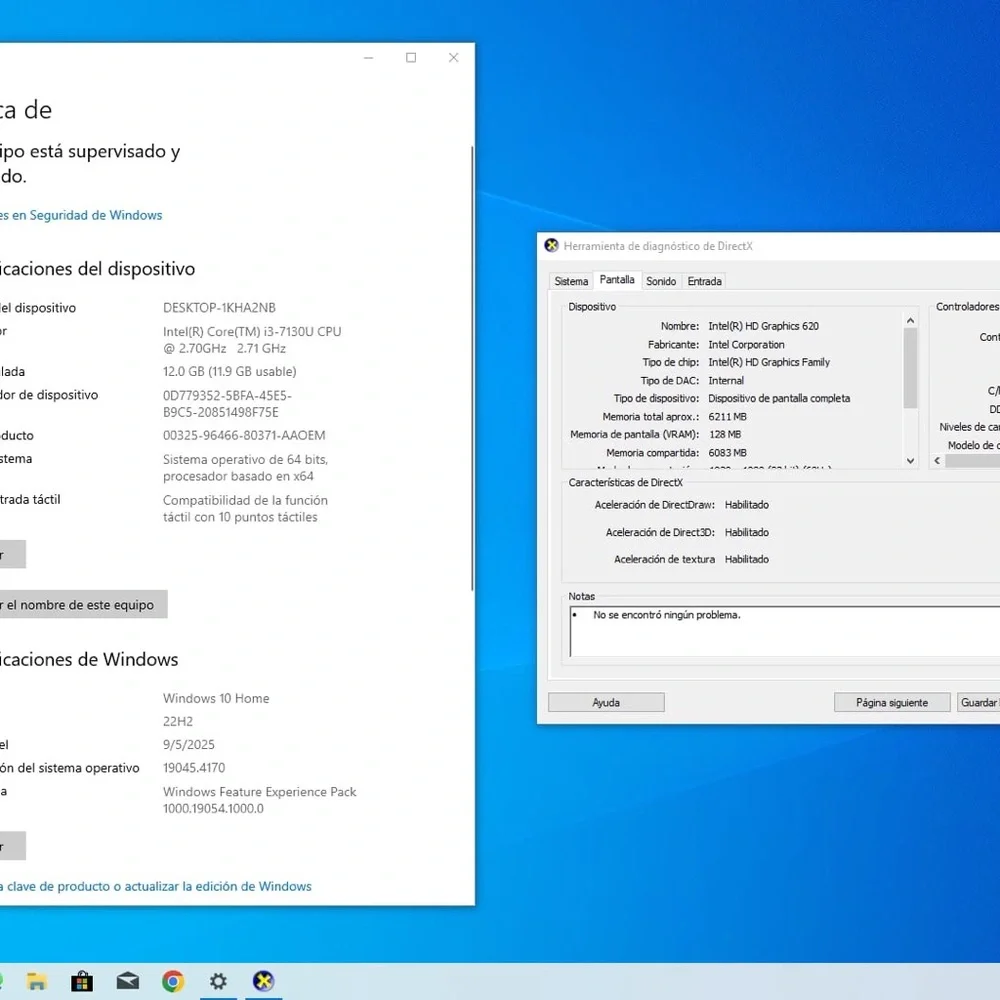Click scroll down arrow in Dispositivo list
This screenshot has width=1000, height=1000.
(x=910, y=460)
